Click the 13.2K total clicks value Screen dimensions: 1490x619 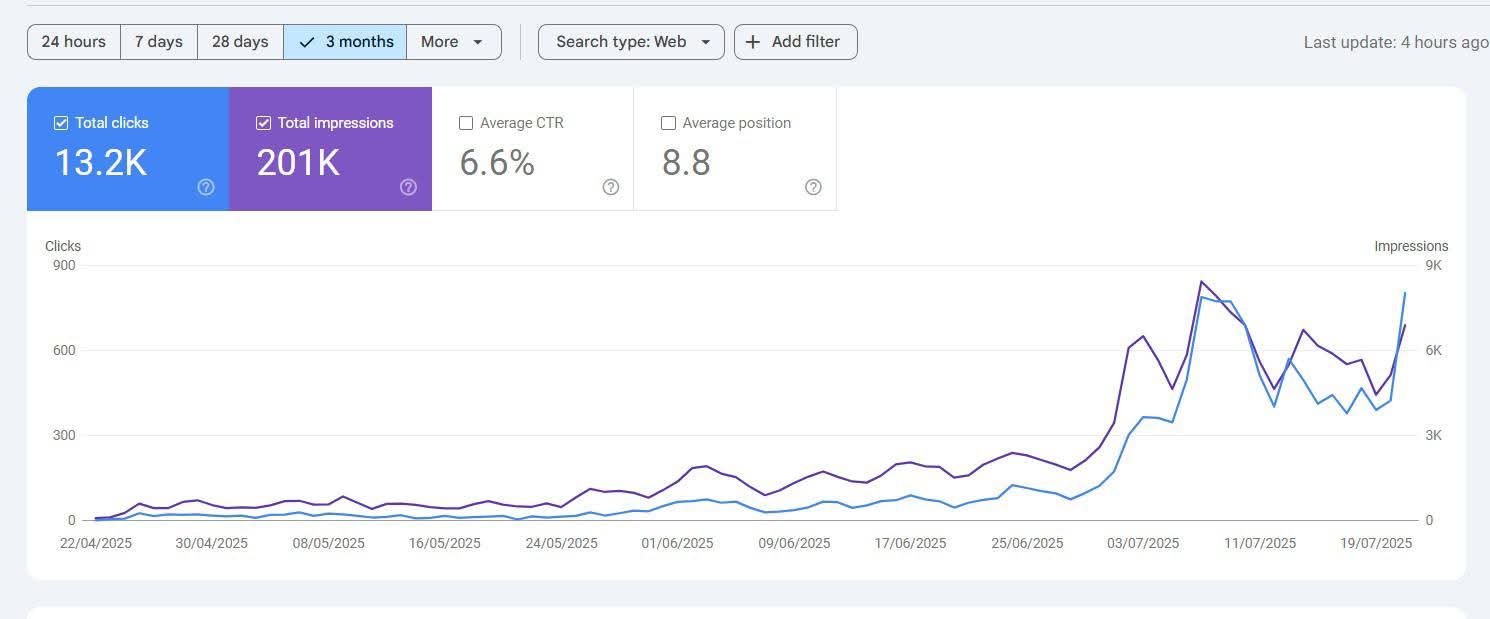[100, 162]
